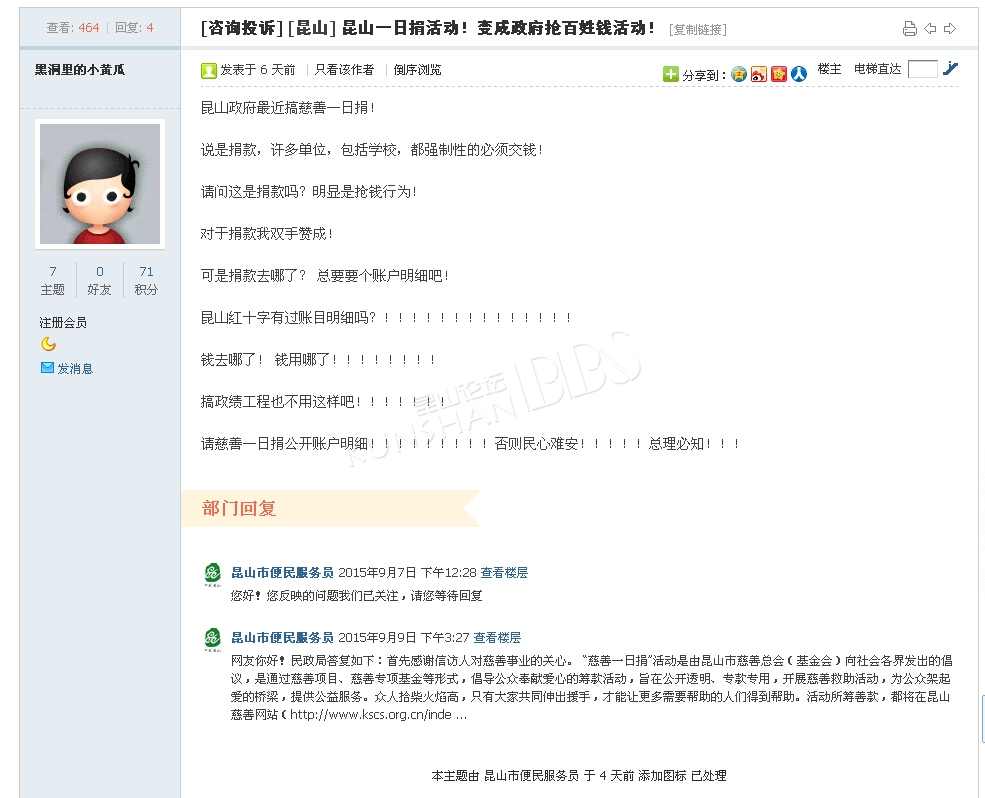Share to Qzone star icon
The width and height of the screenshot is (985, 798).
coord(739,74)
